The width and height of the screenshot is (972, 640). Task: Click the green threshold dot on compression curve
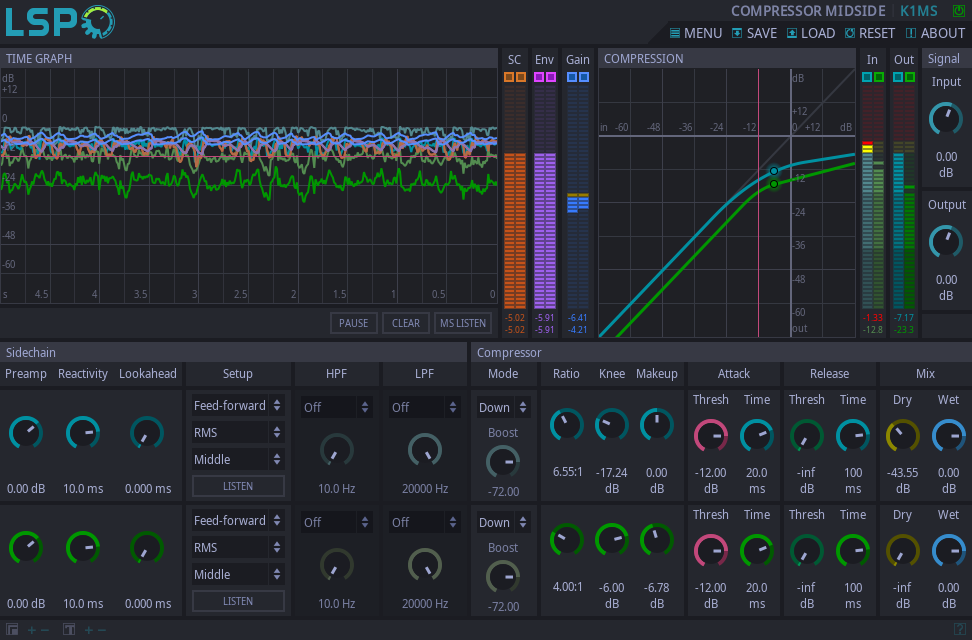pyautogui.click(x=774, y=184)
